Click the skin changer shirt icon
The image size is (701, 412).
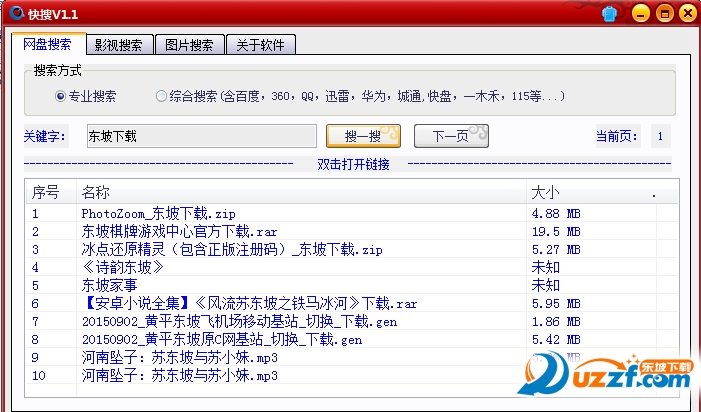pos(611,14)
